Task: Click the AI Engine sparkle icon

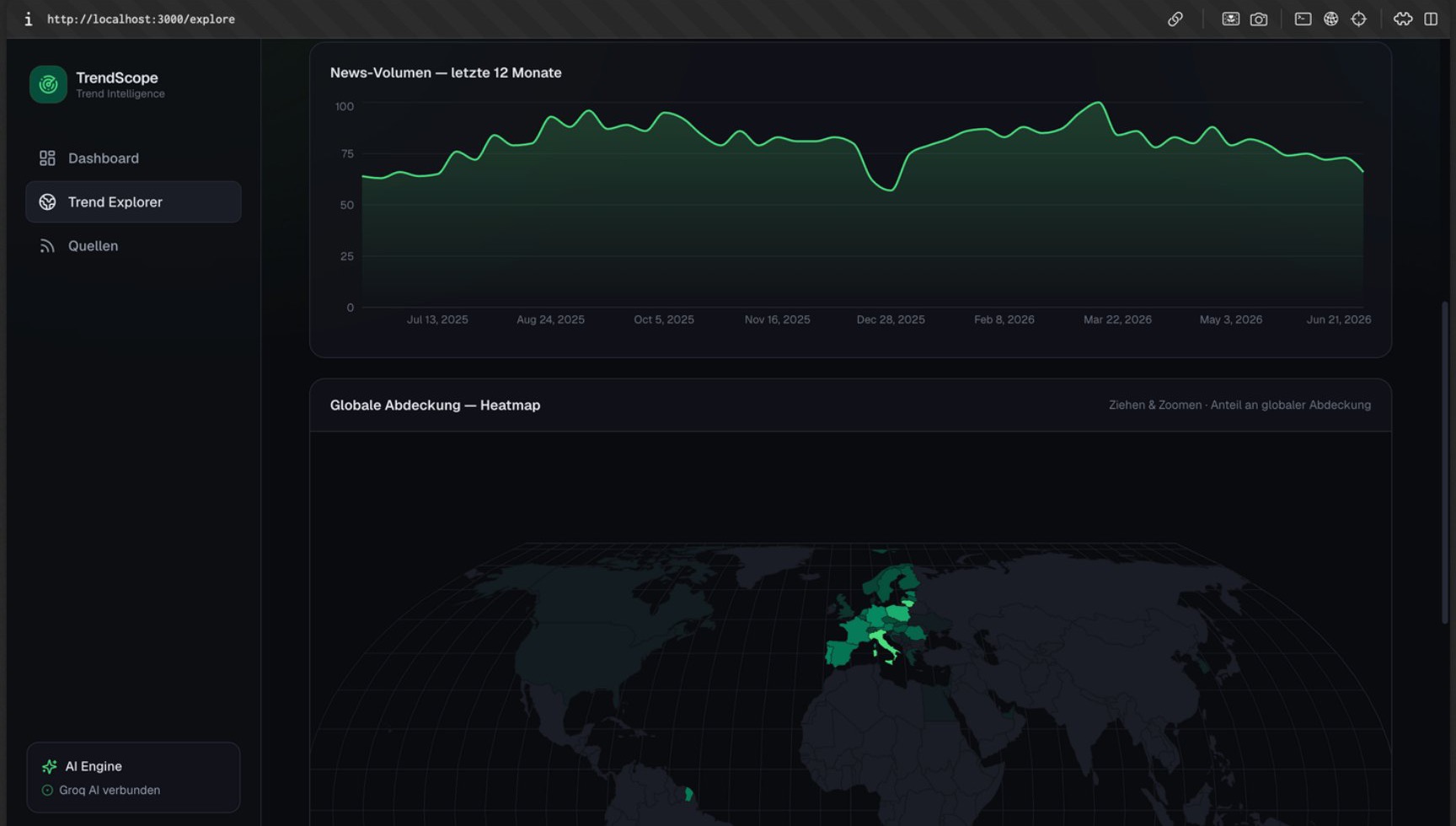Action: pyautogui.click(x=49, y=766)
